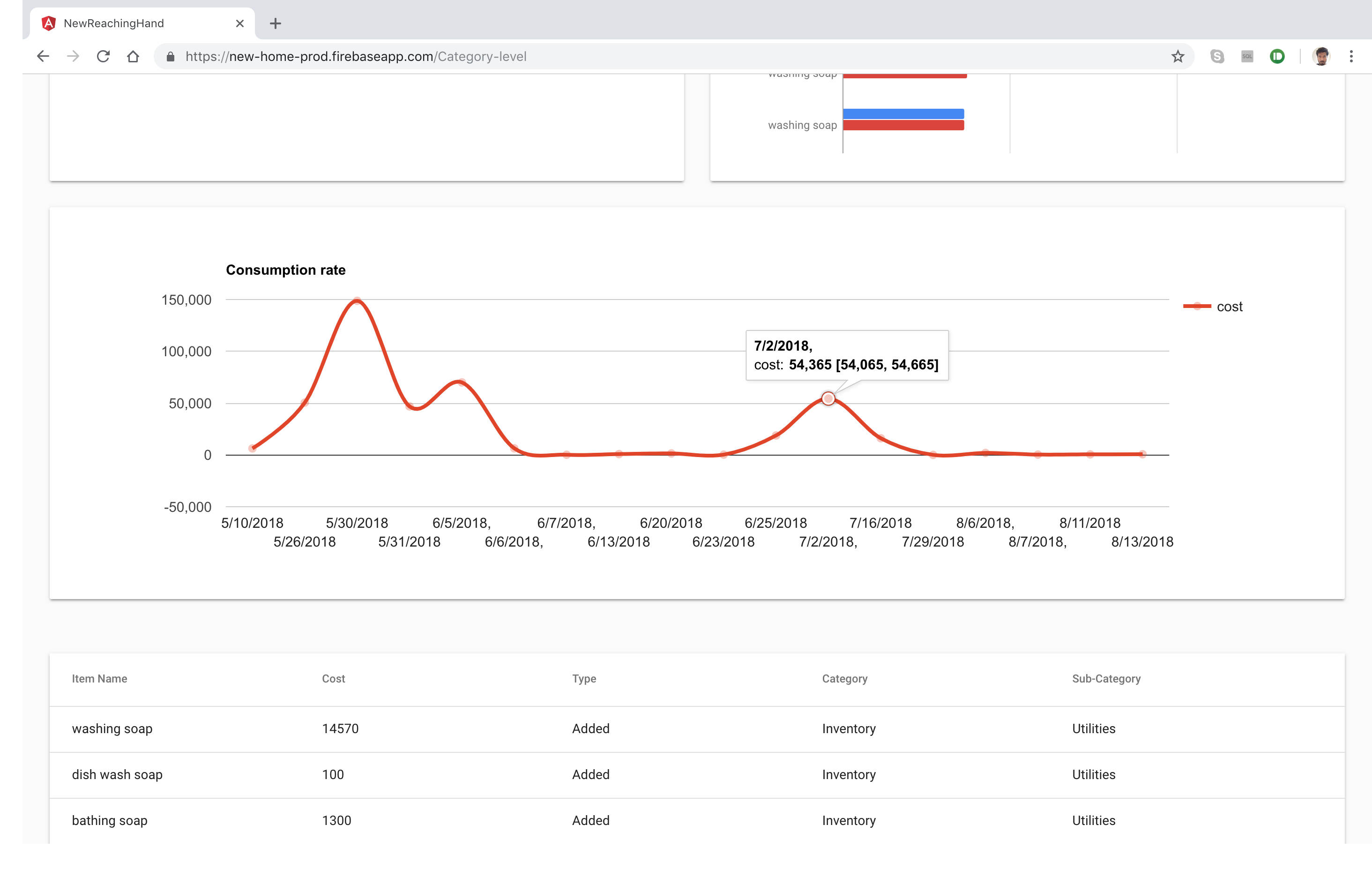View site info via the lock icon
This screenshot has height=870, width=1372.
pyautogui.click(x=170, y=56)
